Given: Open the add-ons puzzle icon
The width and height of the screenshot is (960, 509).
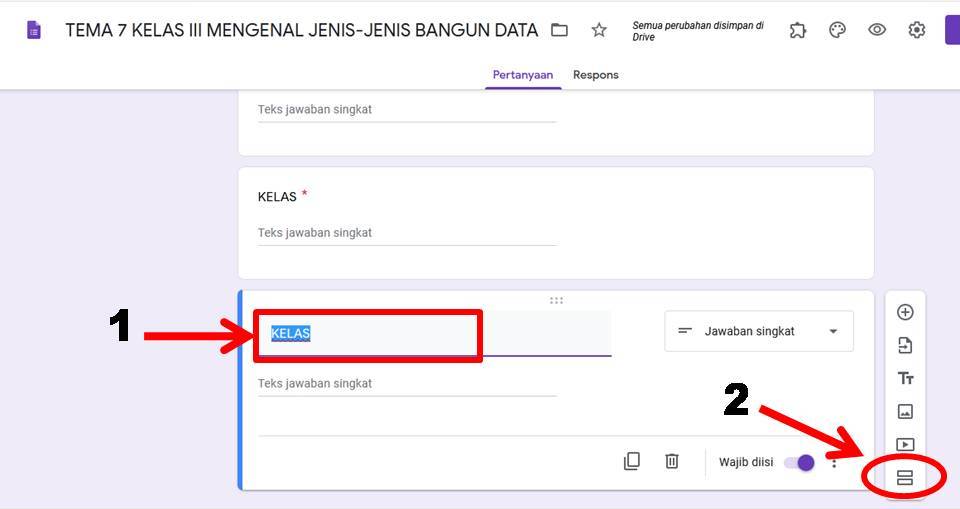Looking at the screenshot, I should click(x=798, y=29).
